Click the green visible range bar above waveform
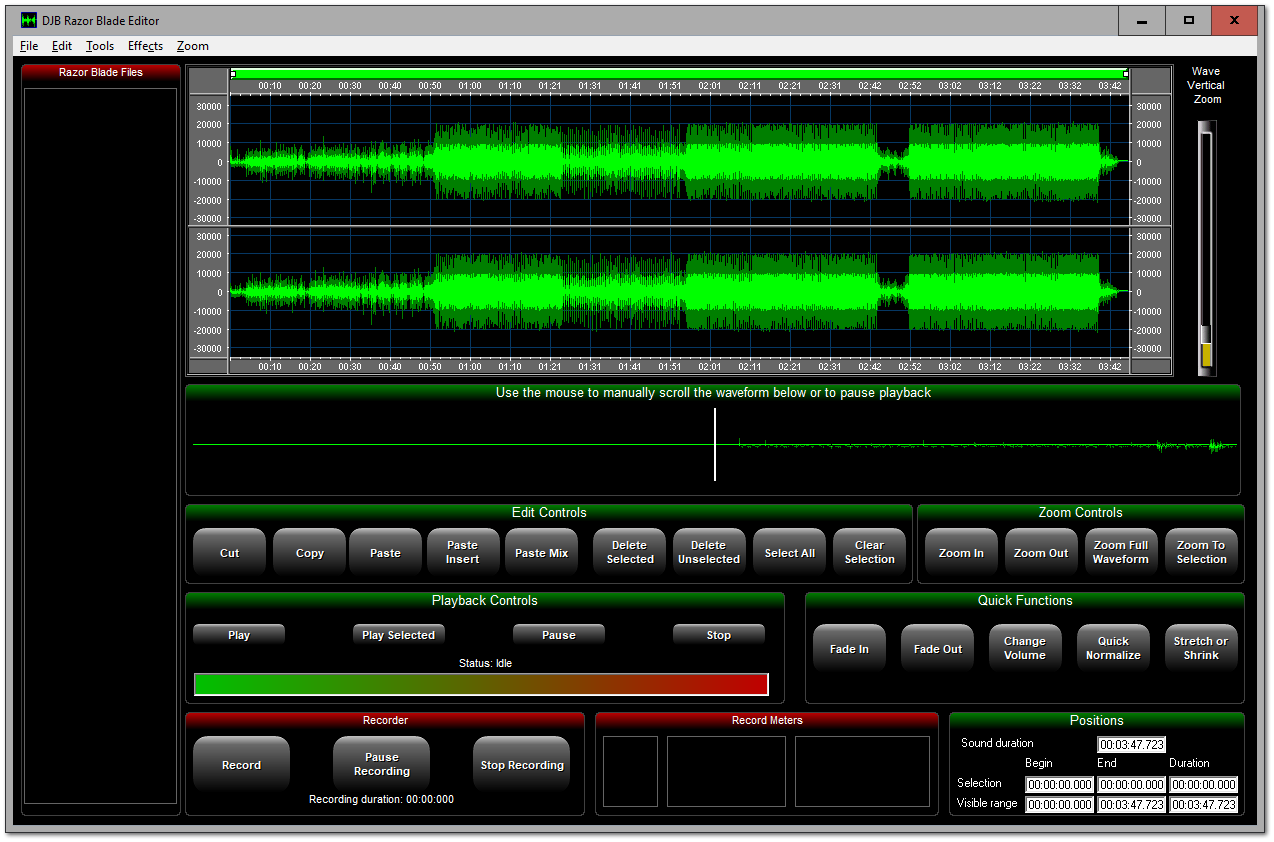This screenshot has height=842, width=1274. click(679, 73)
